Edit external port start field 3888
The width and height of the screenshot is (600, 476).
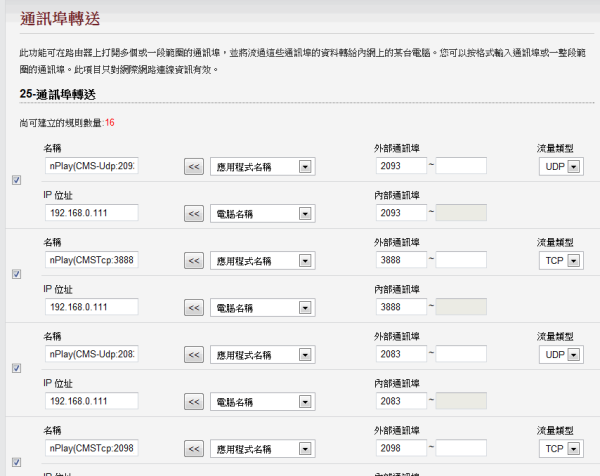coord(401,260)
